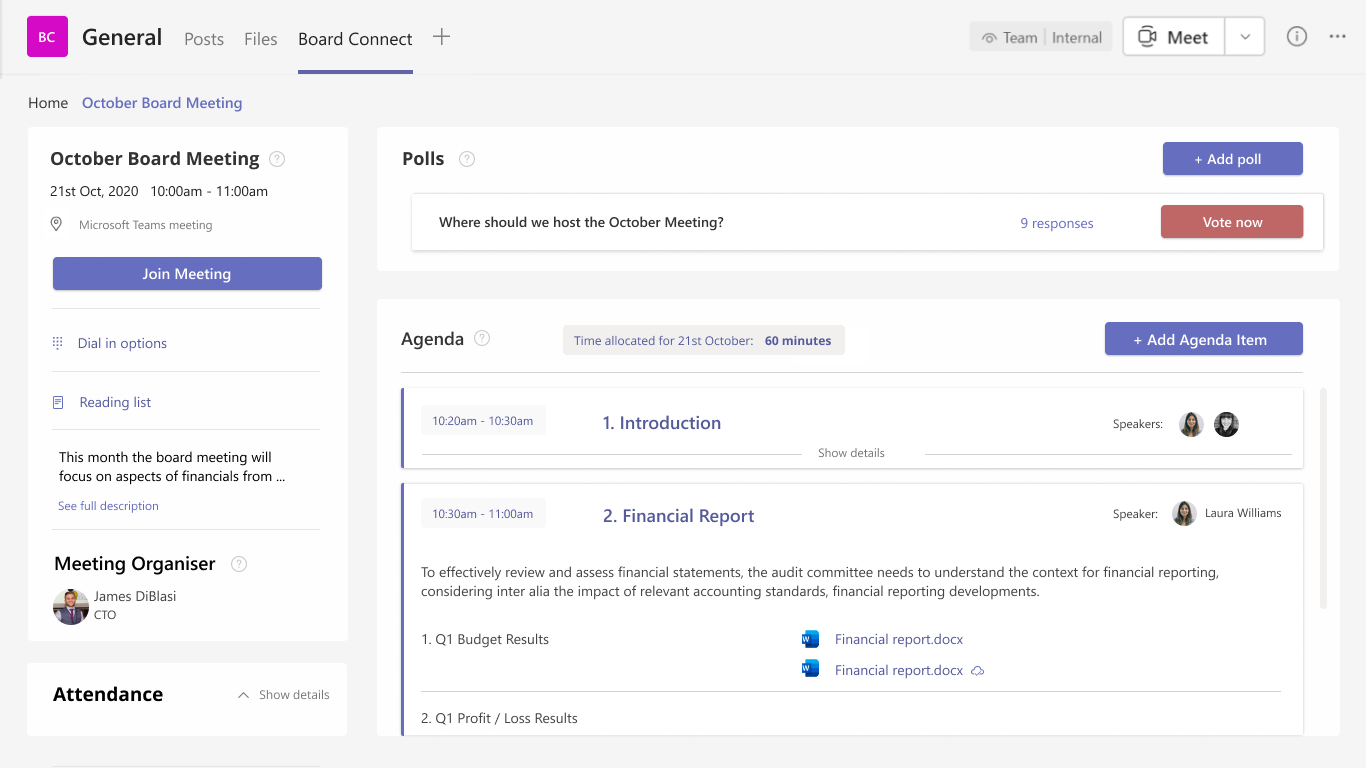Click help icon beside Polls heading

[x=467, y=159]
